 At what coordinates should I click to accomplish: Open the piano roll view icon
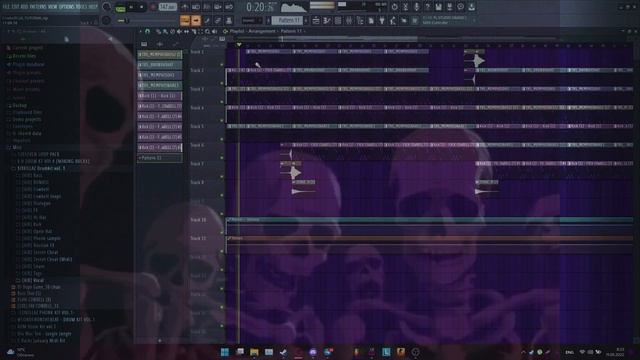(327, 20)
